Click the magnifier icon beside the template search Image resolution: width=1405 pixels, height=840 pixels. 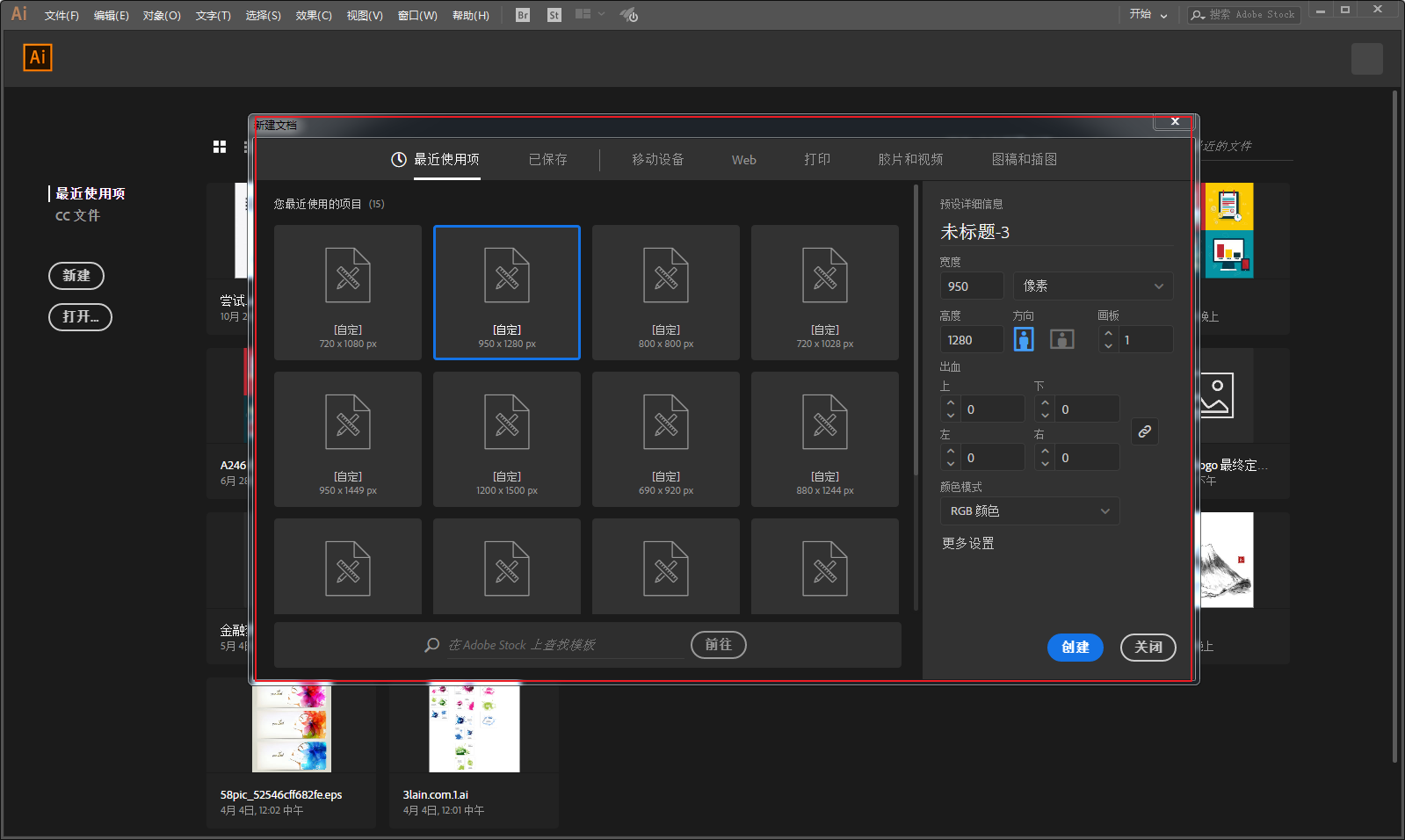pos(431,645)
